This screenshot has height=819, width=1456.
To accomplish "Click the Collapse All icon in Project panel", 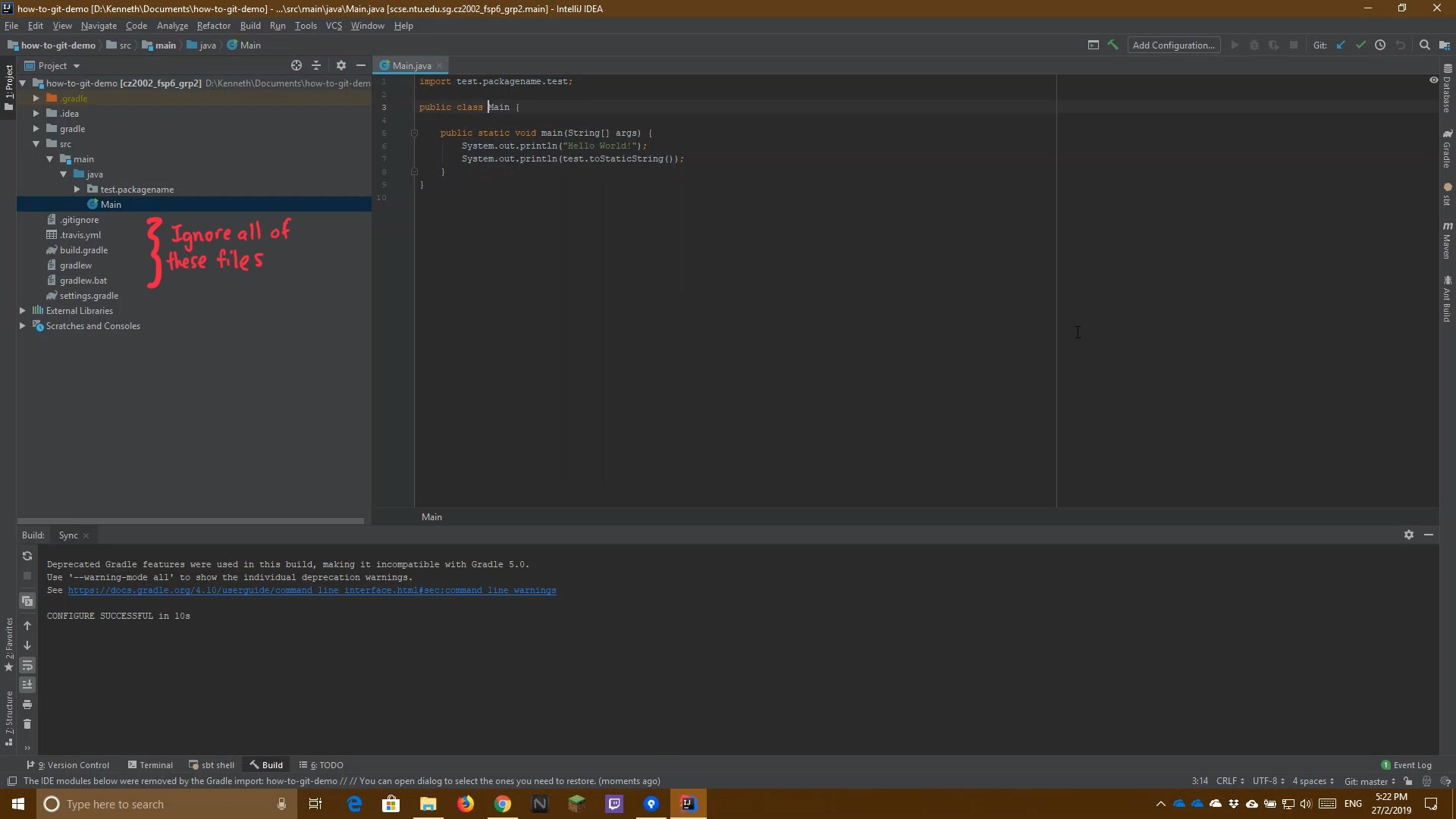I will point(316,65).
